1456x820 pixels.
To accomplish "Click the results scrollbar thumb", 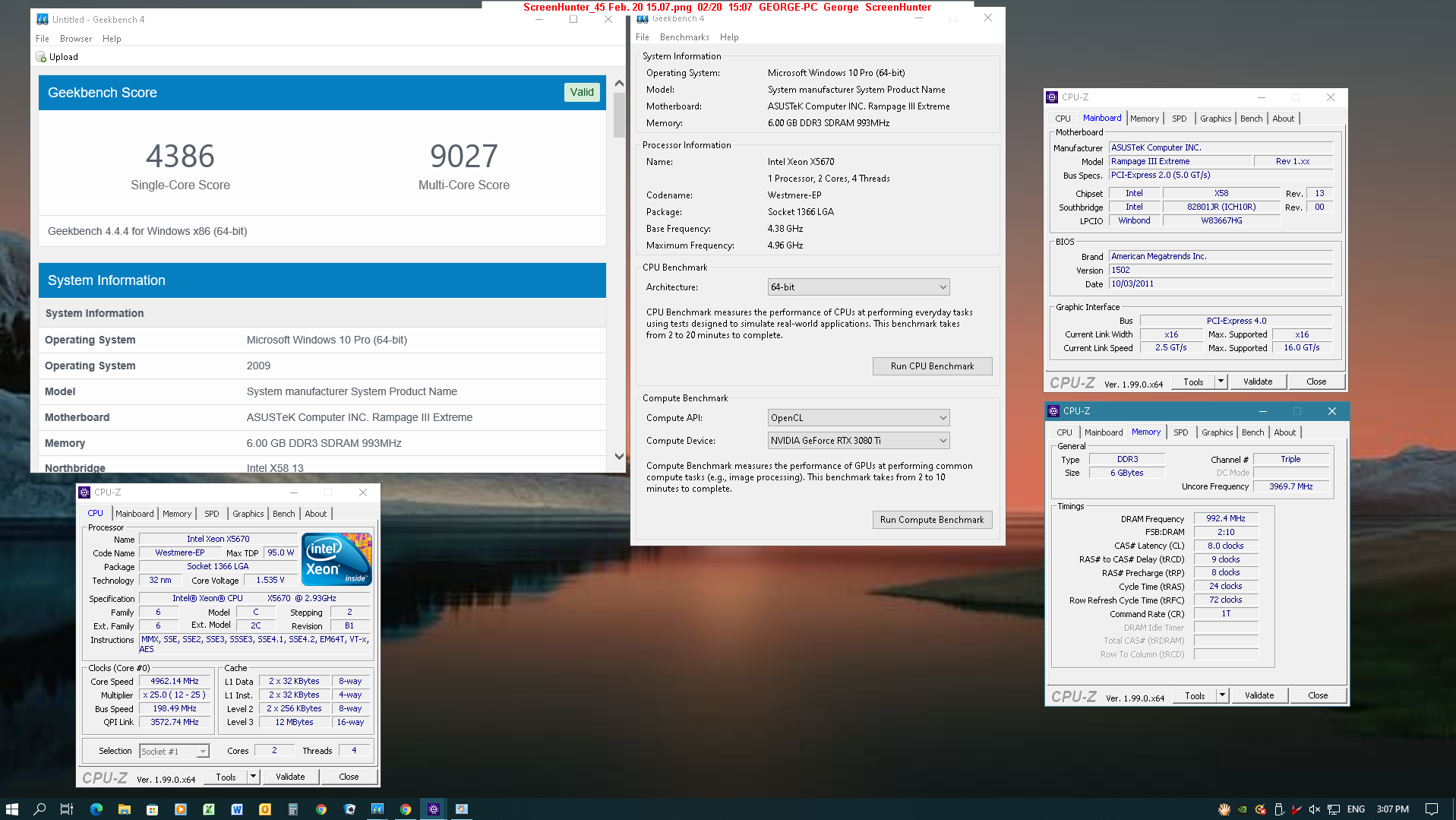I will tap(619, 115).
